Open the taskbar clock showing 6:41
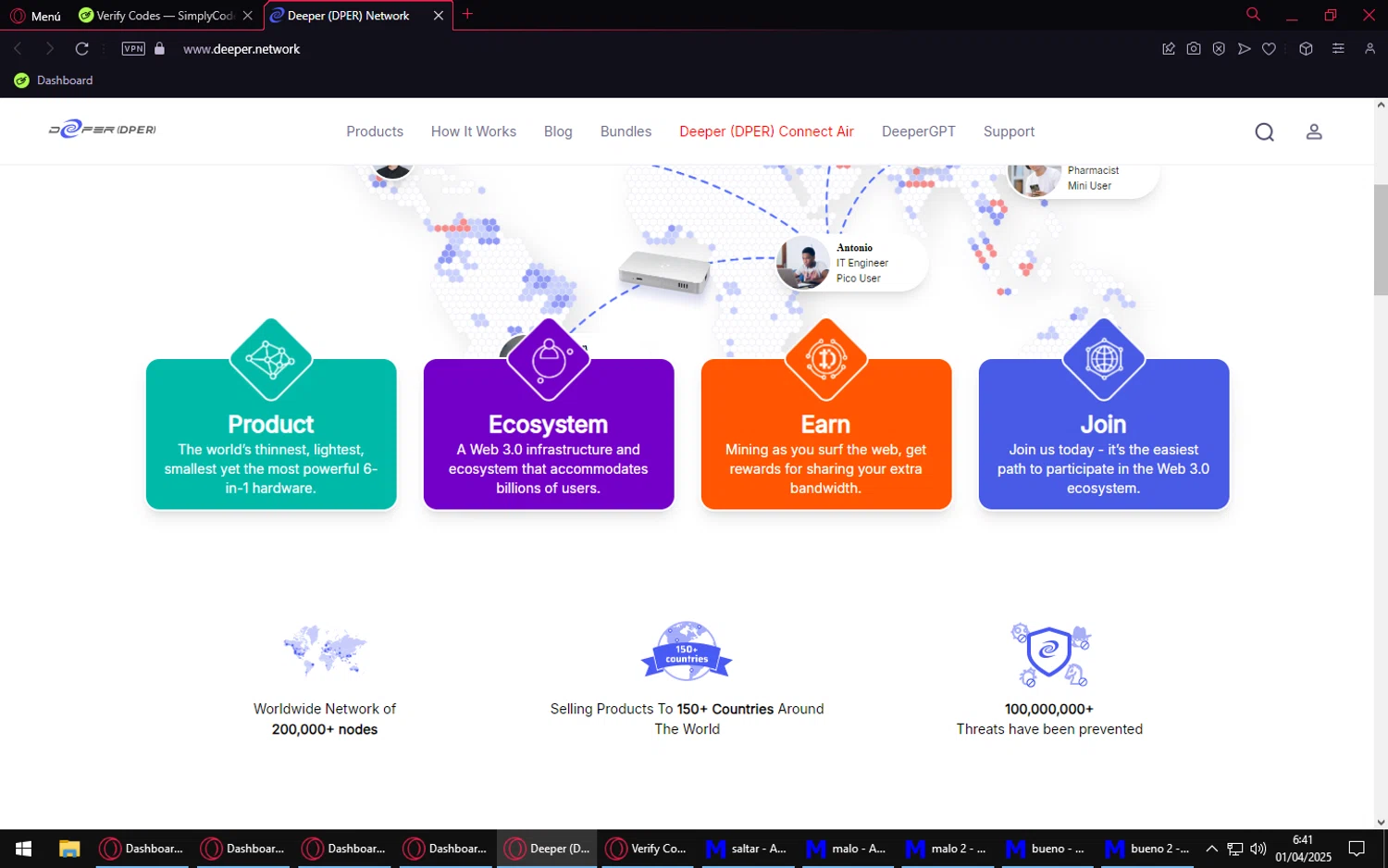This screenshot has width=1388, height=868. coord(1303,849)
